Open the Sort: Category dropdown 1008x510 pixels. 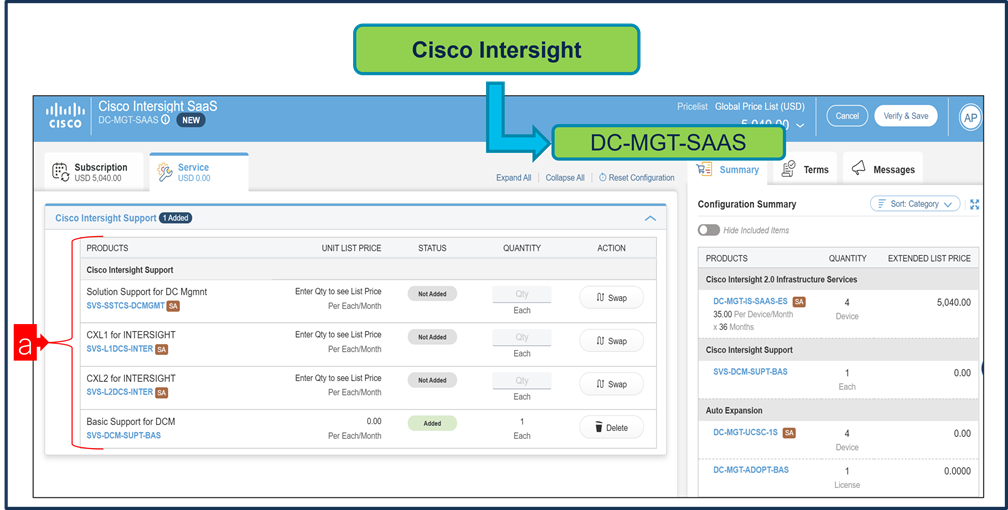click(x=915, y=204)
